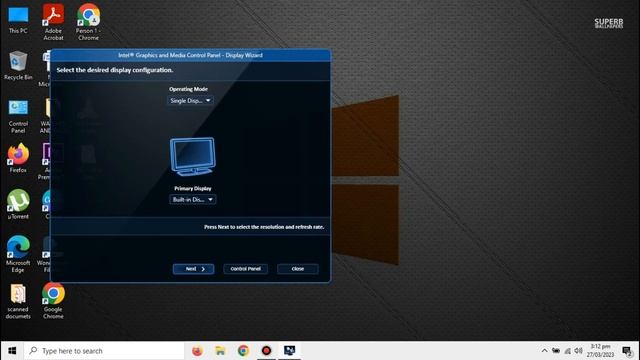Viewport: 640px width, 360px height.
Task: Open File Explorer from the taskbar
Action: coord(220,351)
